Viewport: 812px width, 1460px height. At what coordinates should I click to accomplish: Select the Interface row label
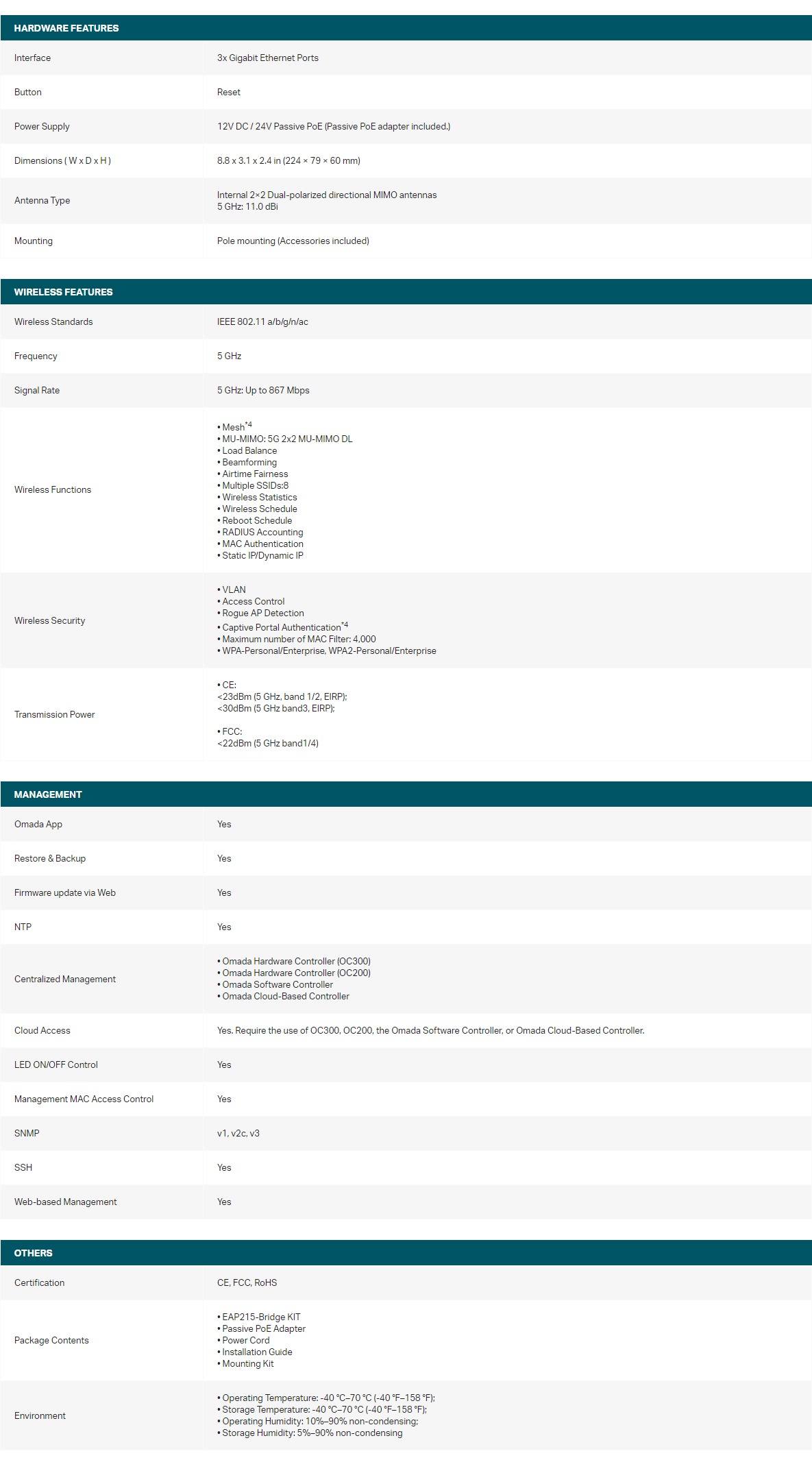coord(32,58)
